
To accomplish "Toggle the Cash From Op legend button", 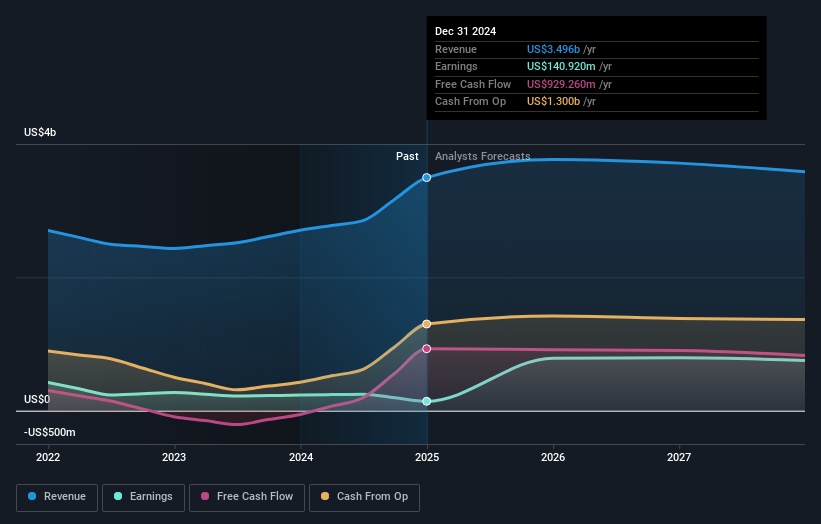I will click(x=364, y=497).
